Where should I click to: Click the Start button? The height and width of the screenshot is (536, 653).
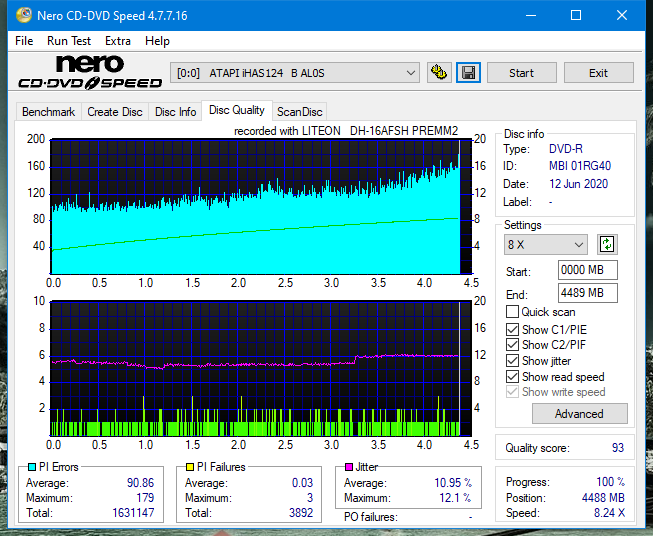[x=521, y=73]
